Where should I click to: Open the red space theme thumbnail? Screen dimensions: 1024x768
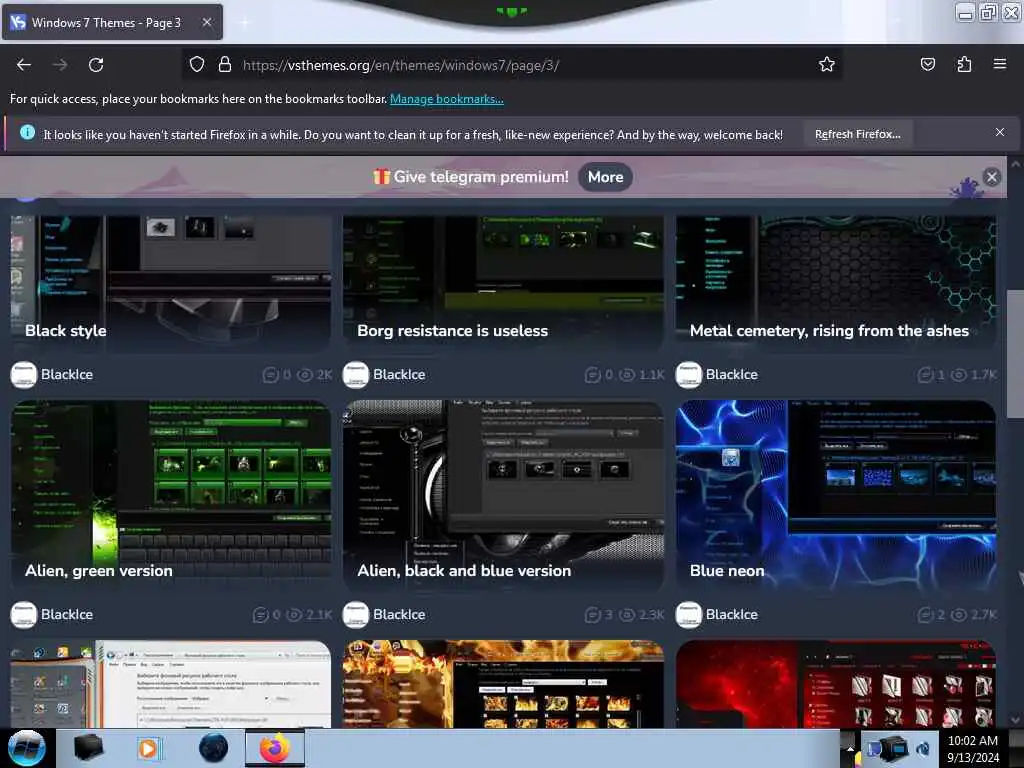(x=836, y=684)
